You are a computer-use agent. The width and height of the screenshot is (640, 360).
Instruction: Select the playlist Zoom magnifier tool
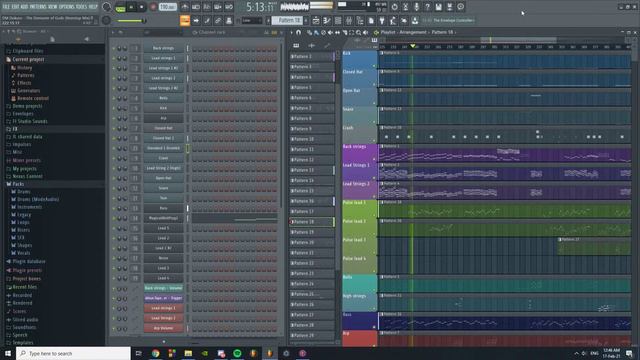358,32
